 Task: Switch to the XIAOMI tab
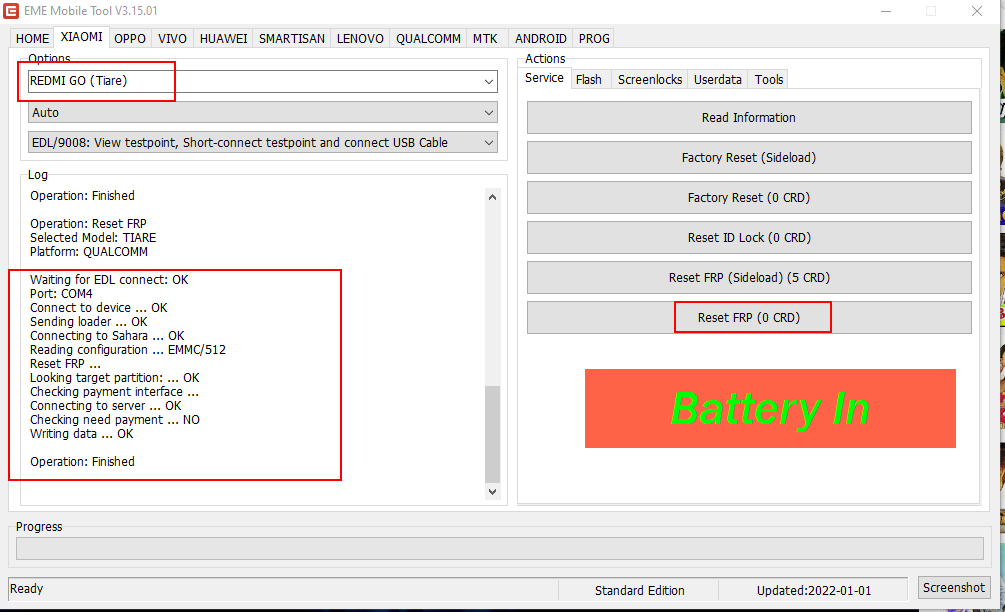81,37
